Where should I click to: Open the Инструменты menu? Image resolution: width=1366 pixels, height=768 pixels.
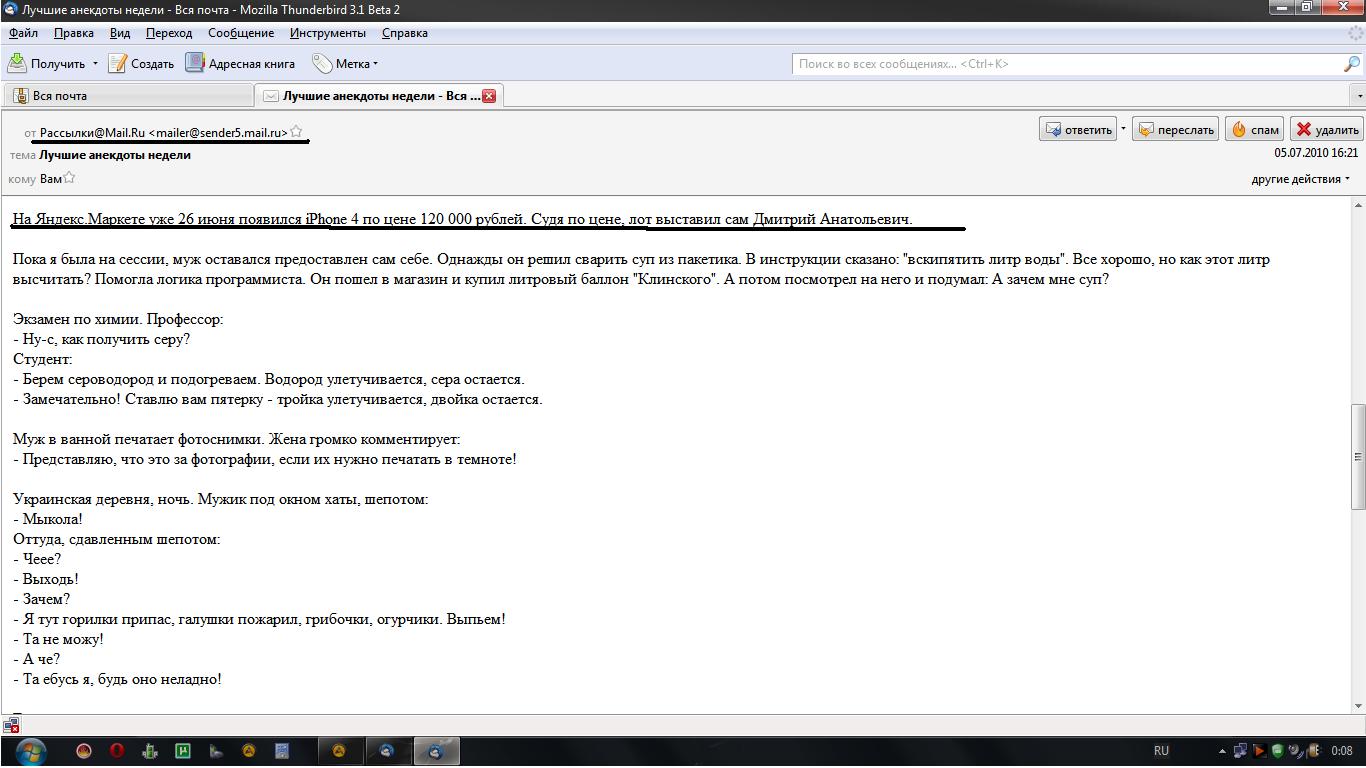click(328, 33)
